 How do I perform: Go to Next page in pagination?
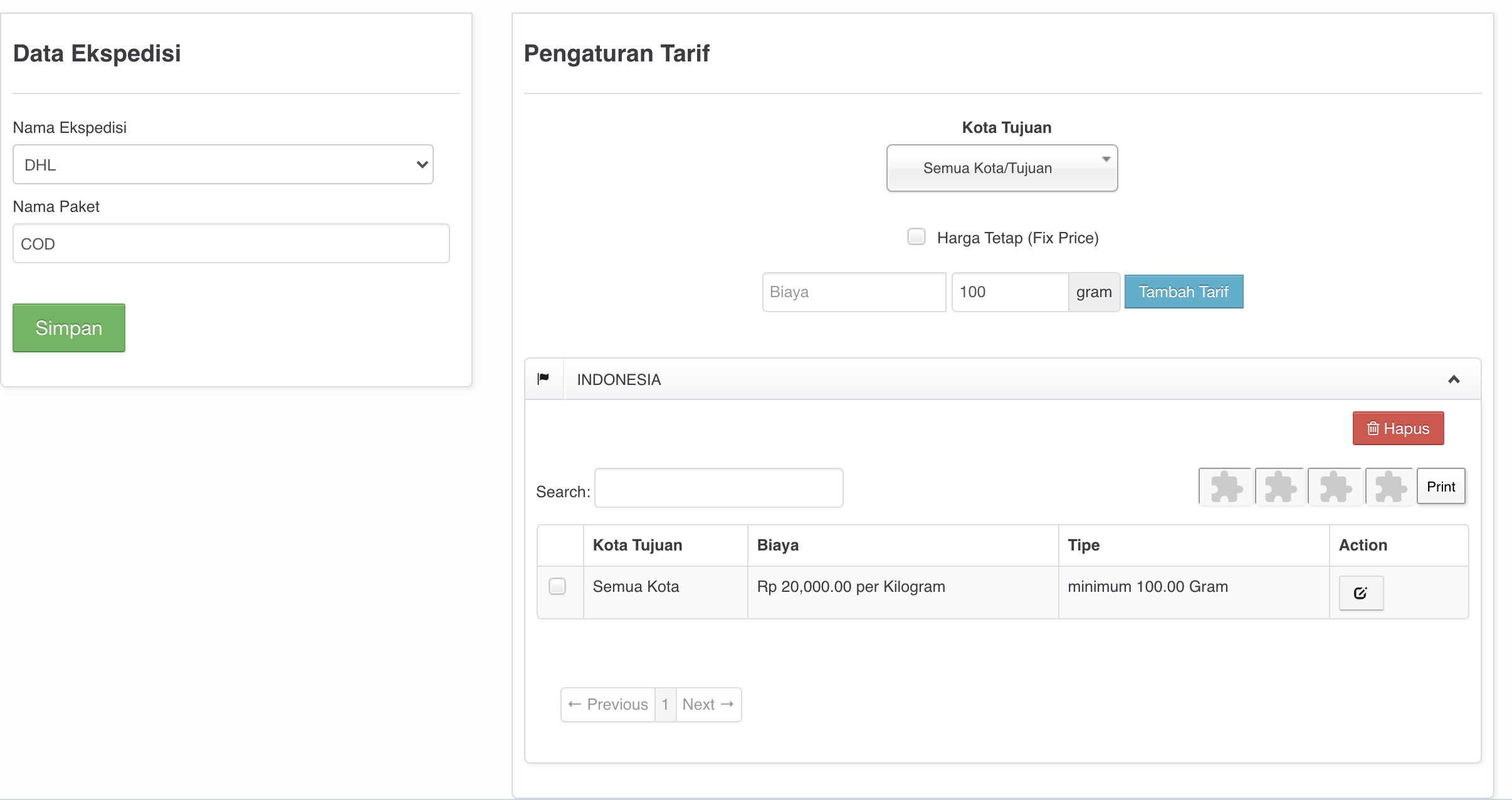[708, 705]
